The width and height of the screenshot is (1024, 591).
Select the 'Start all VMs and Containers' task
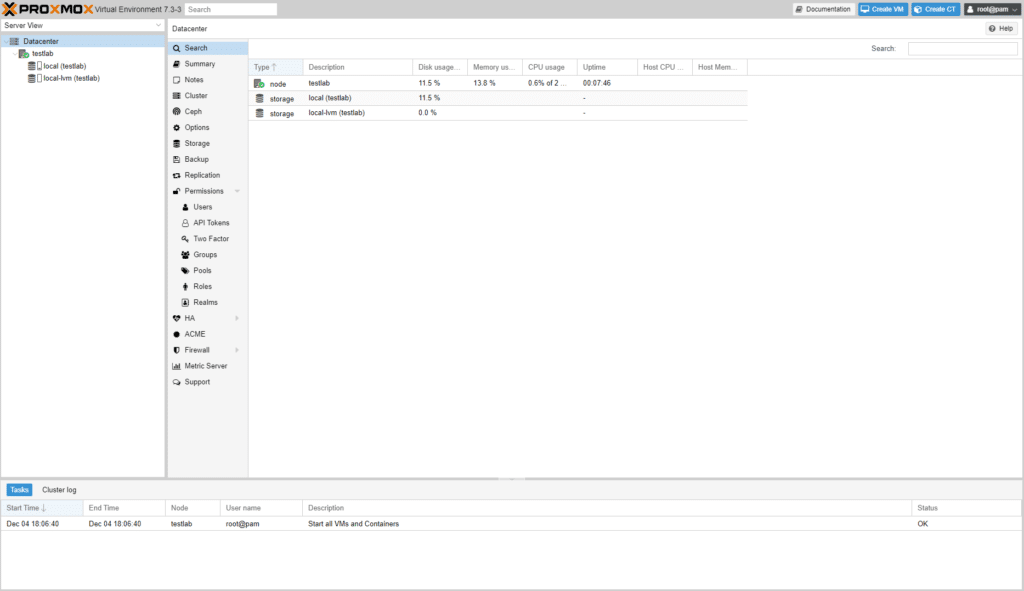point(511,524)
